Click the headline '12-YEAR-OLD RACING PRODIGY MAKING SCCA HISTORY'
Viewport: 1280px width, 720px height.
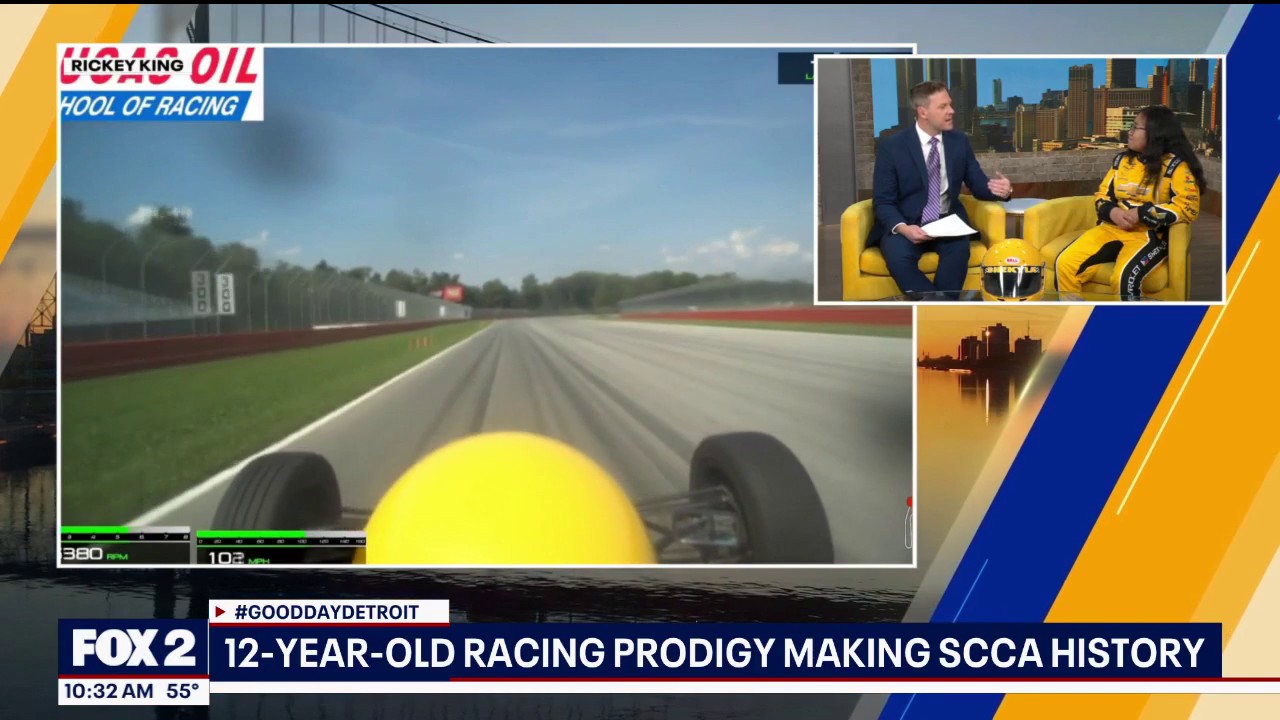(714, 652)
